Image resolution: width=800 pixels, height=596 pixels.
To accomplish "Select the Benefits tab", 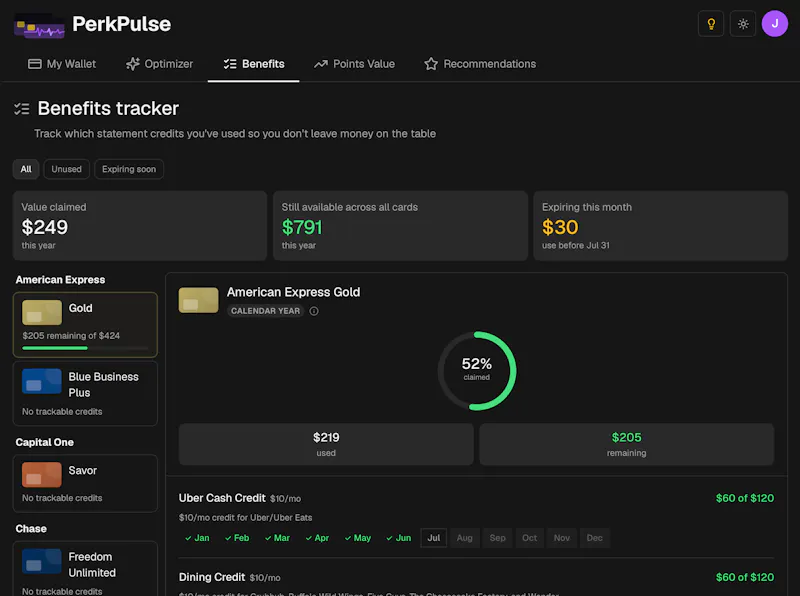I will pyautogui.click(x=254, y=64).
